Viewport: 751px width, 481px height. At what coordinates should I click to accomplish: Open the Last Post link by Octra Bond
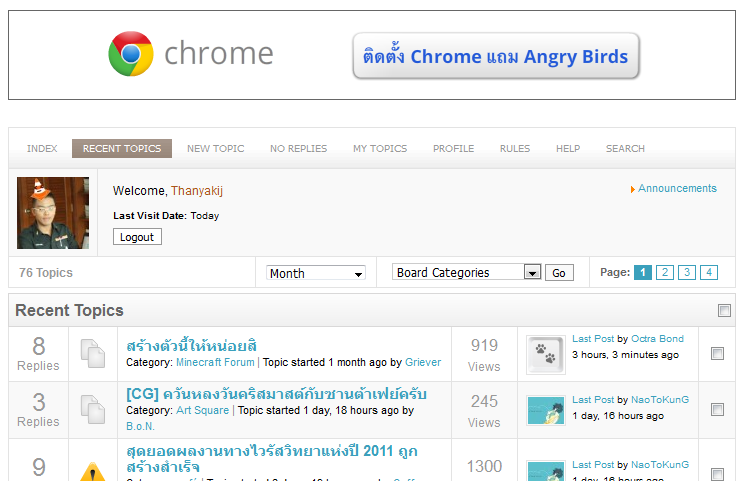coord(593,339)
